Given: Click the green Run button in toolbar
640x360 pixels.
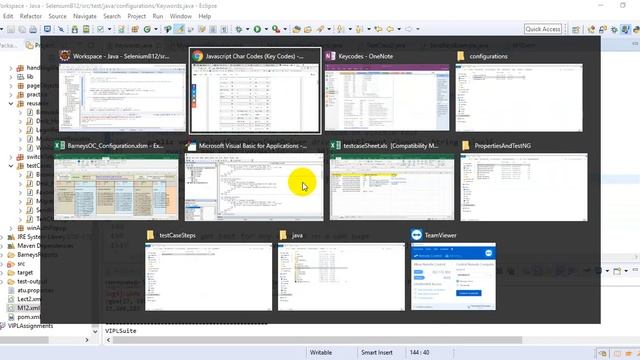Looking at the screenshot, I should pyautogui.click(x=258, y=29).
